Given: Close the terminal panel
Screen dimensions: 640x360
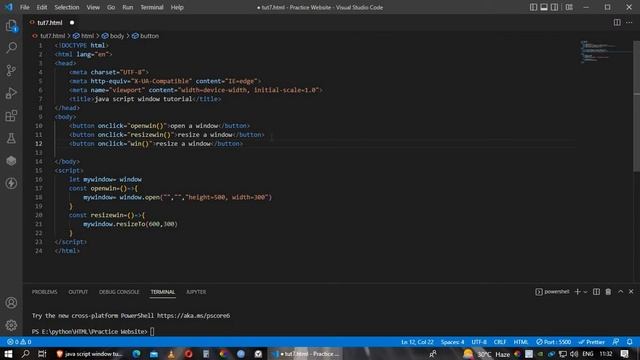Looking at the screenshot, I should [x=631, y=291].
